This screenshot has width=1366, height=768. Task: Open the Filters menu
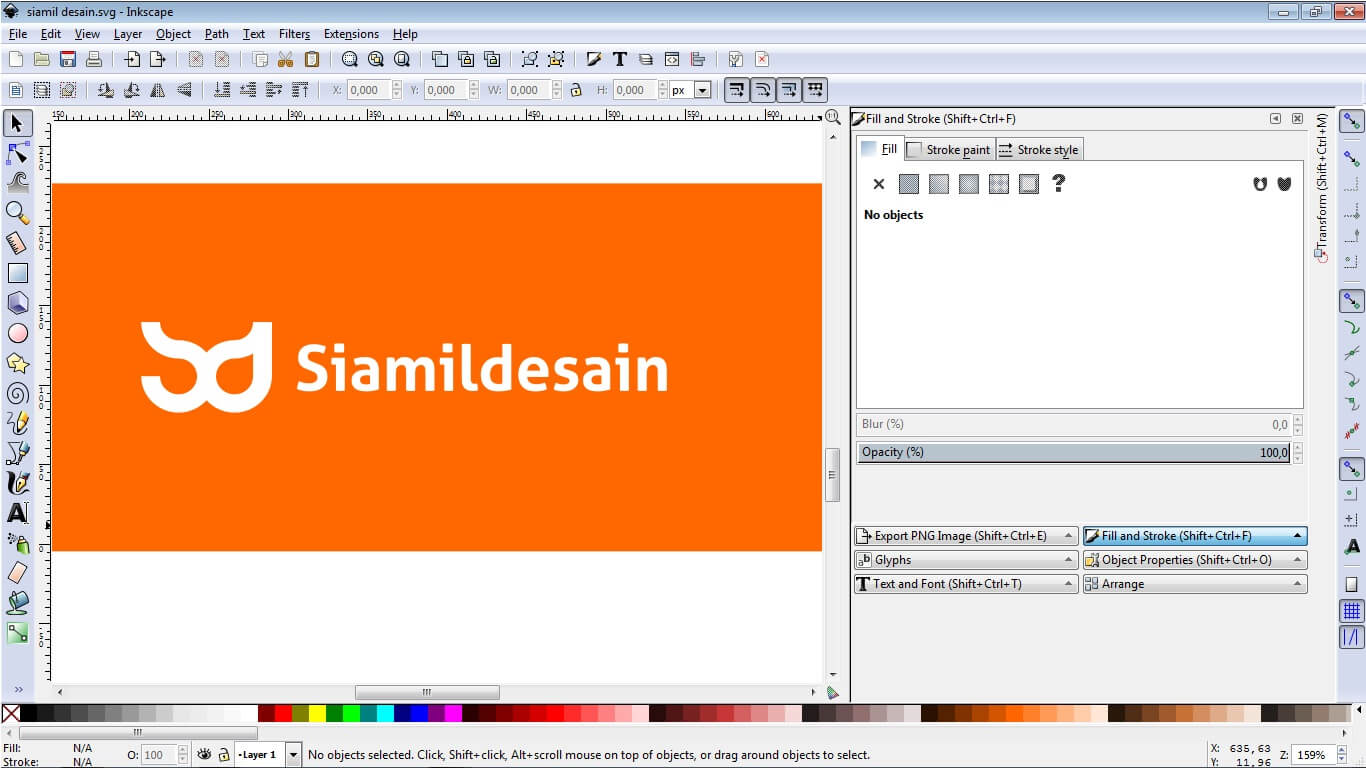click(294, 33)
